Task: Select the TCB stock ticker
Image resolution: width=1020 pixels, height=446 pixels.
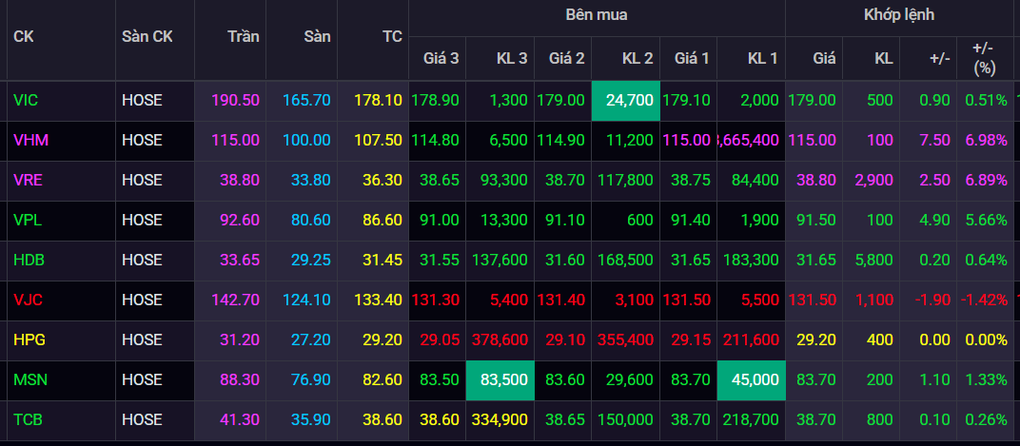Action: (28, 420)
